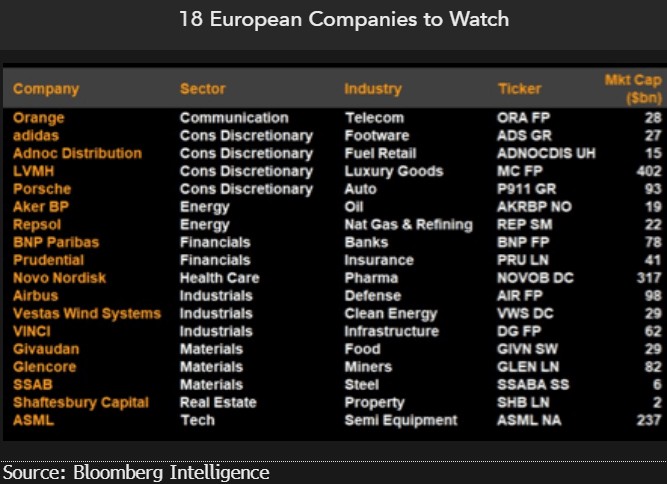
Task: Click the adidas company name
Action: pyautogui.click(x=36, y=136)
